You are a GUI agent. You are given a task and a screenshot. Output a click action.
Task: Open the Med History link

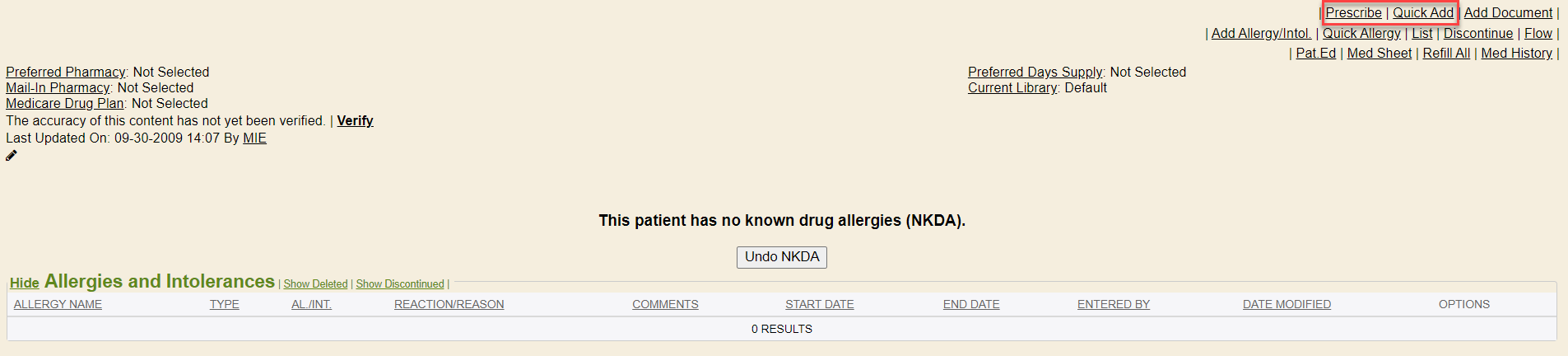1516,54
